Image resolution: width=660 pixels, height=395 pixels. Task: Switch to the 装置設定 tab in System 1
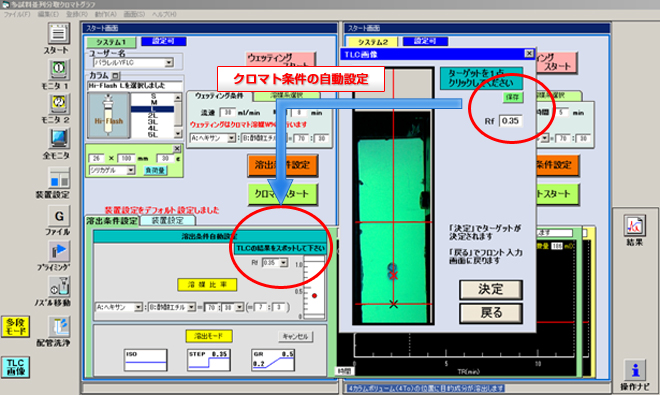click(x=168, y=221)
